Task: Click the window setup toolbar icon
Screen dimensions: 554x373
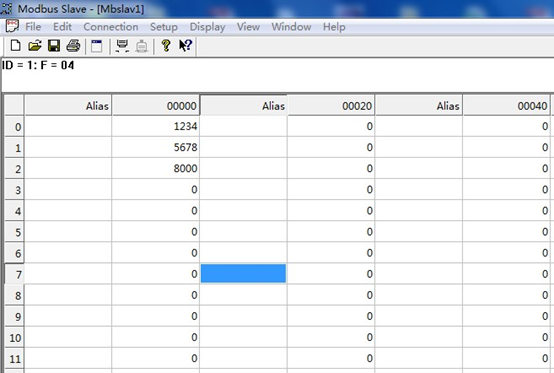Action: (x=96, y=46)
